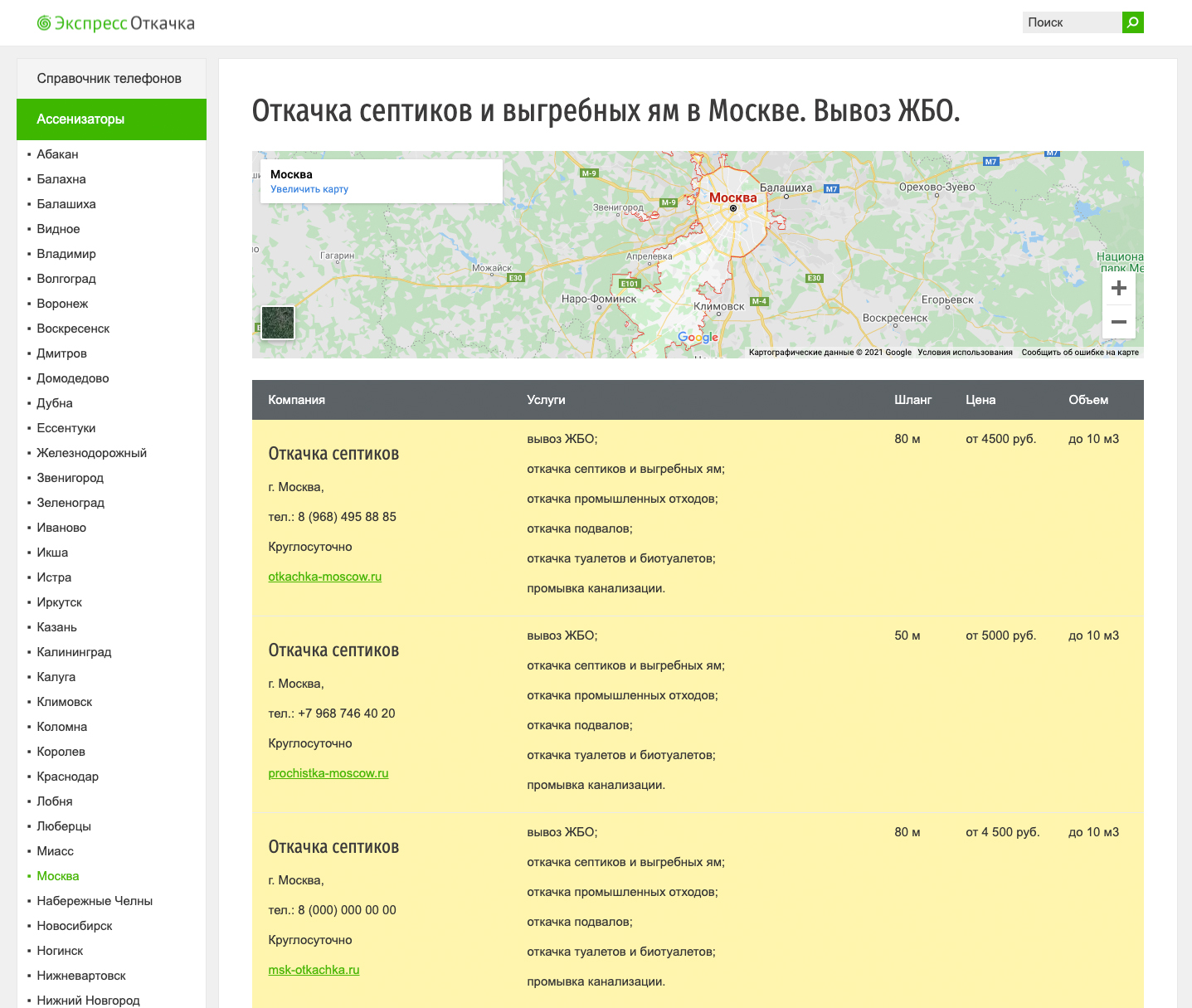Image resolution: width=1192 pixels, height=1008 pixels.
Task: Choose Казань from the city list
Action: click(x=56, y=627)
